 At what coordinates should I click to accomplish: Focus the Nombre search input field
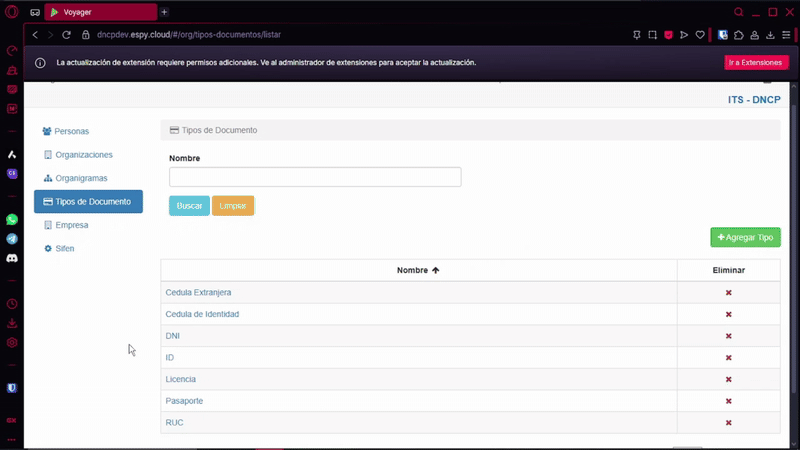point(315,177)
